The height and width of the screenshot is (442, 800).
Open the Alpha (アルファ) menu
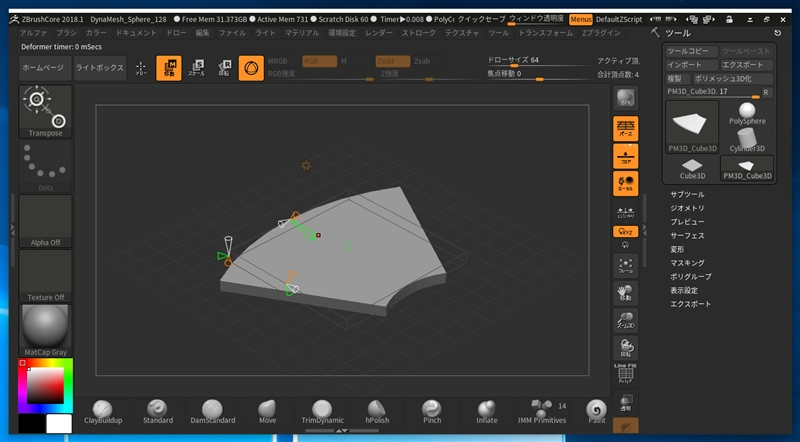coord(33,33)
